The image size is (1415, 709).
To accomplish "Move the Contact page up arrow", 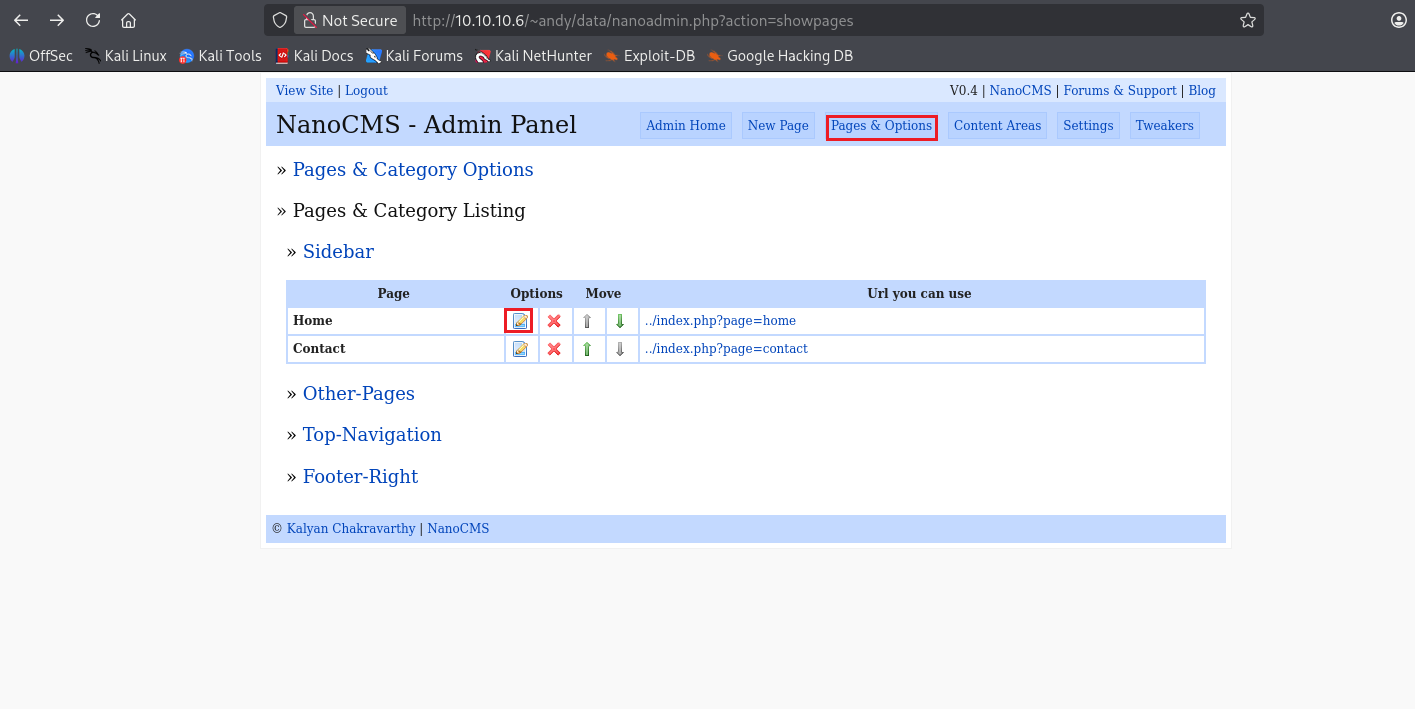I will [587, 349].
